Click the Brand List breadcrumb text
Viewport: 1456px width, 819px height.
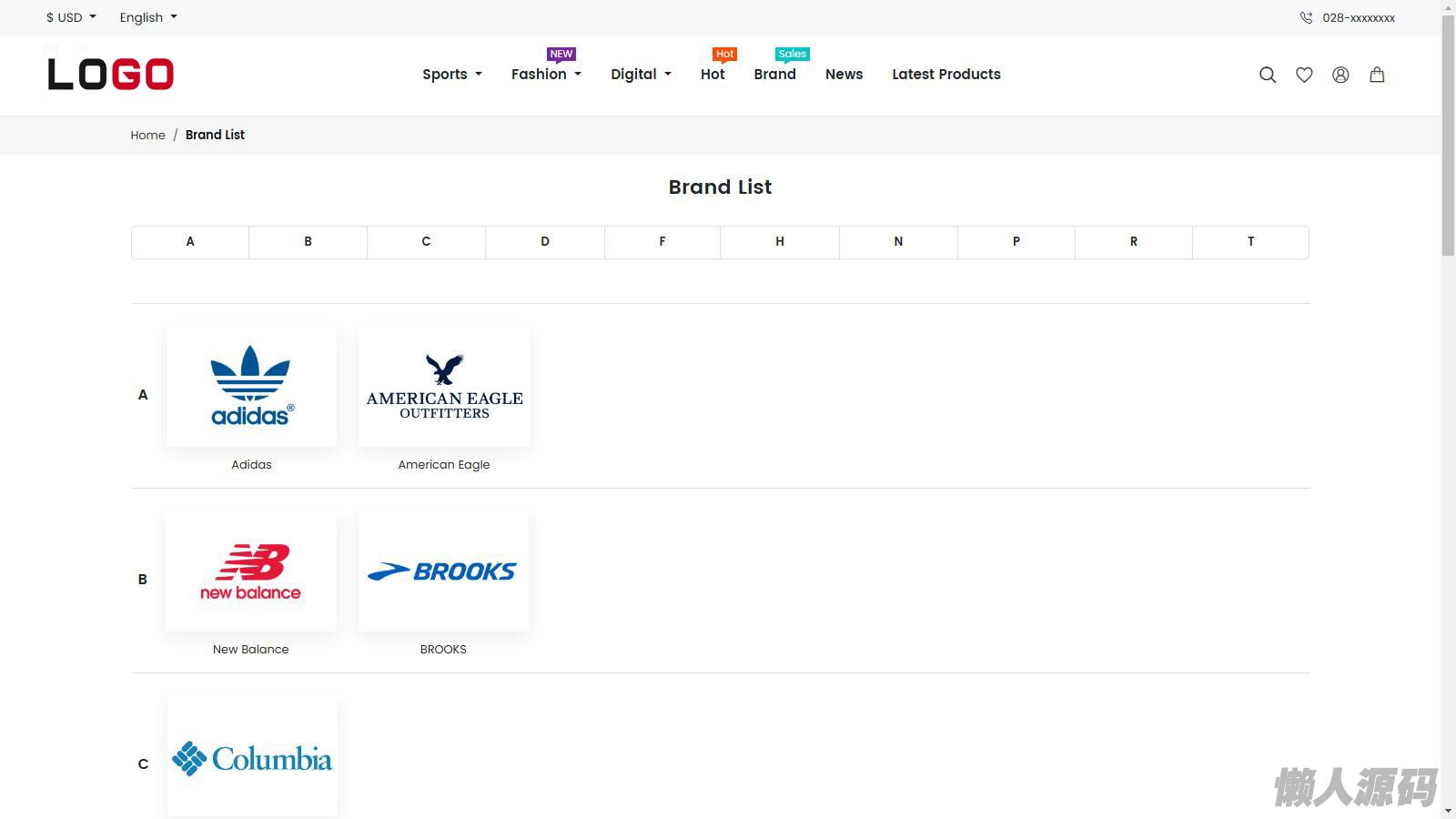[x=215, y=135]
